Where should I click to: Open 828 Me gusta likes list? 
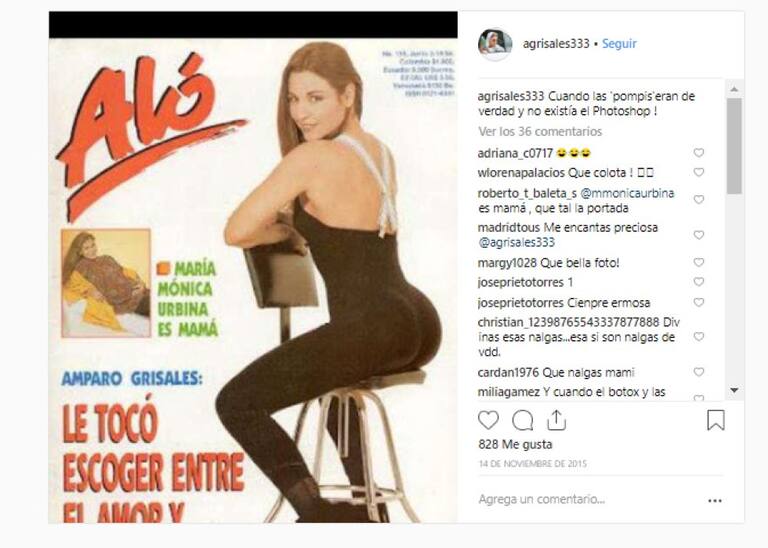(515, 444)
